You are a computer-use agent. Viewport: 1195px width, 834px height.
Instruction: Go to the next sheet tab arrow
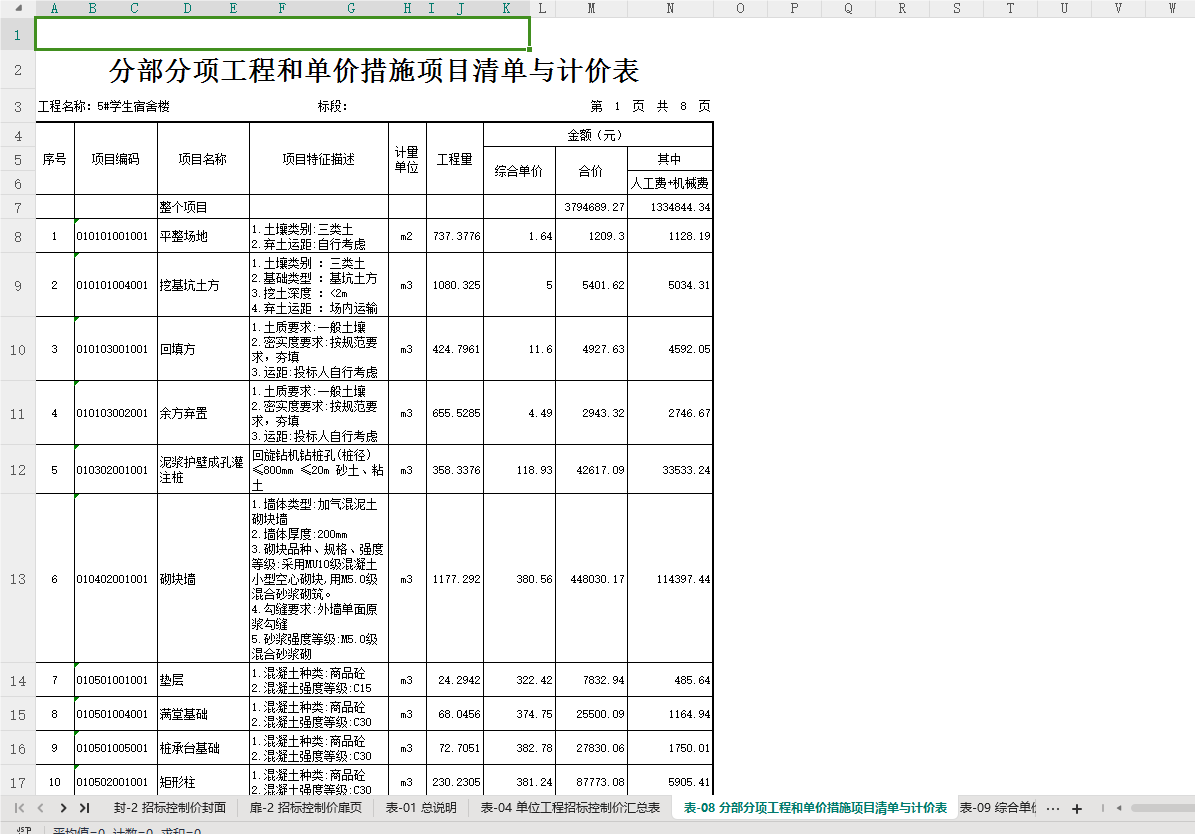[x=63, y=808]
